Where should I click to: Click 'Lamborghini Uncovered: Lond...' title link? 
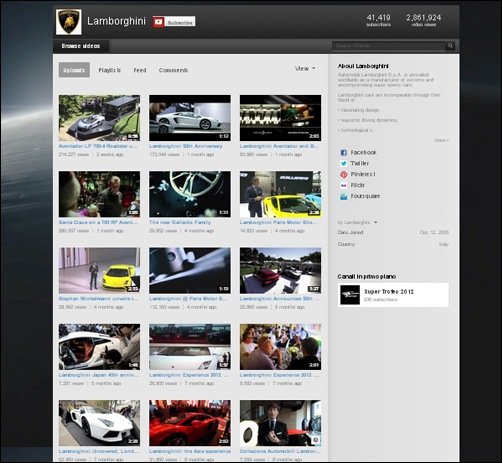(x=98, y=451)
